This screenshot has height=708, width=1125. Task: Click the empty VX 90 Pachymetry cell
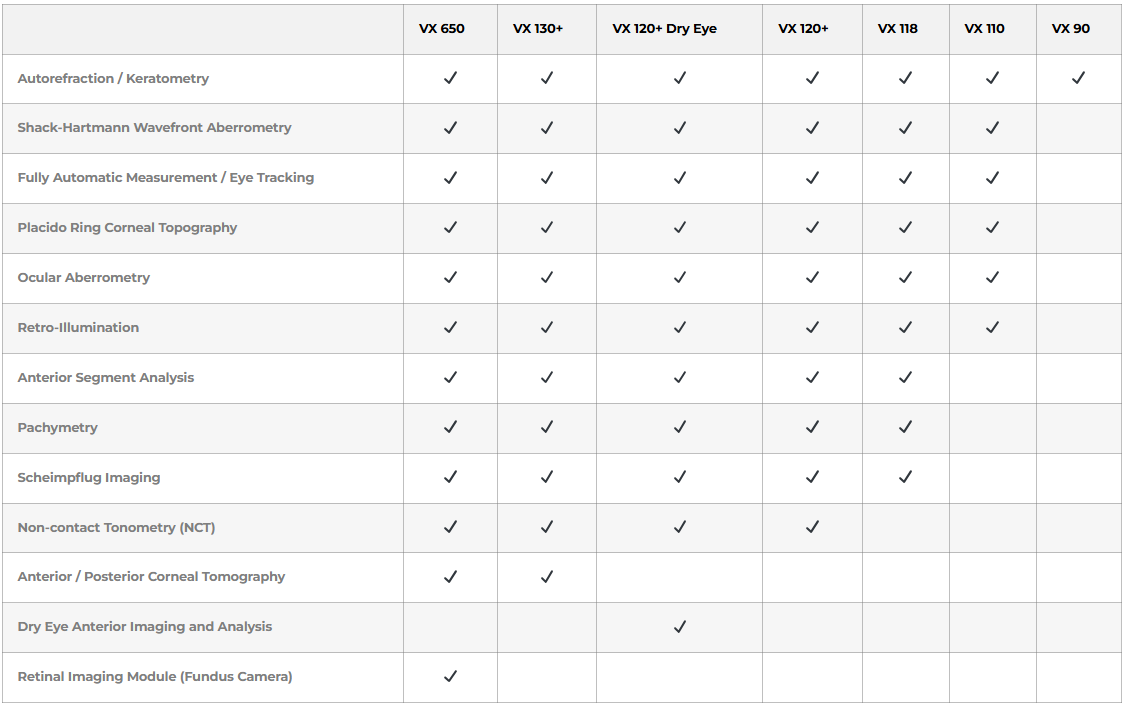tap(1078, 428)
